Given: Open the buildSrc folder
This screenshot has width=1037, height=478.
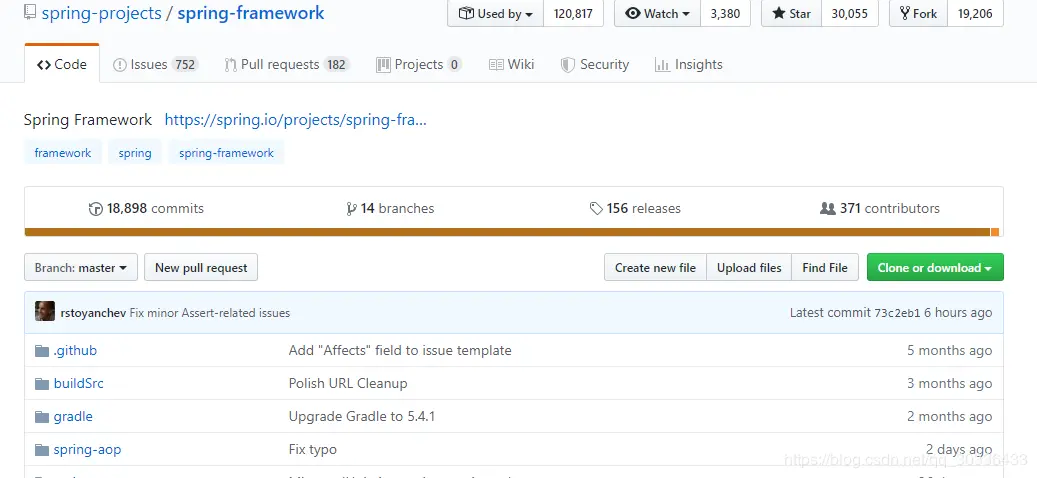Looking at the screenshot, I should point(79,383).
